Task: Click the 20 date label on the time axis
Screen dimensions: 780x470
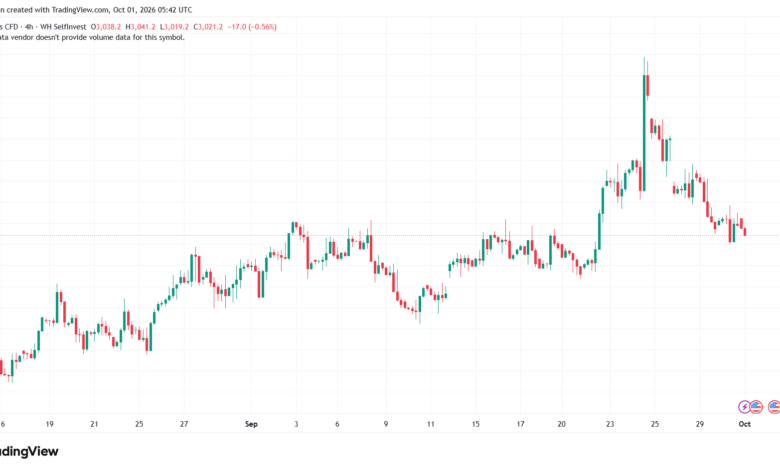Action: click(x=561, y=424)
